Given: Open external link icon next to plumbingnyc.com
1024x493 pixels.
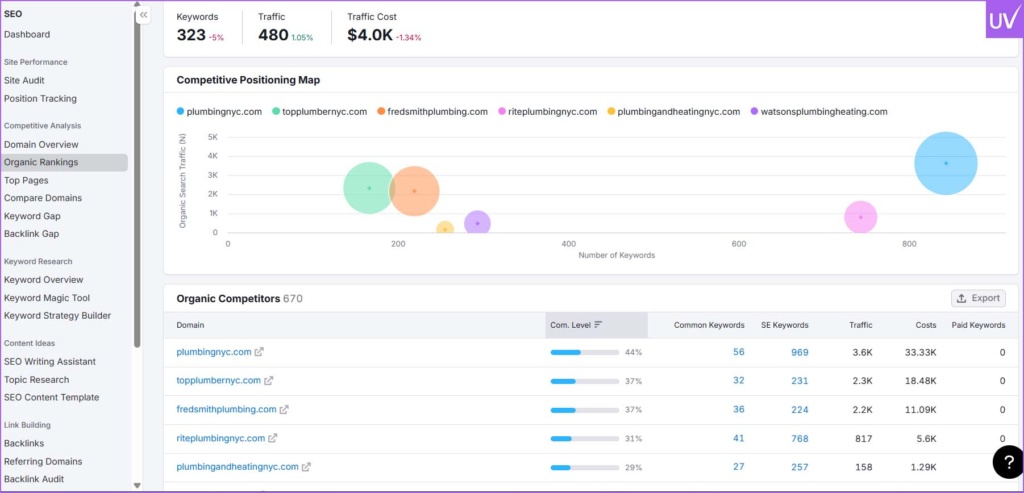Looking at the screenshot, I should click(260, 352).
